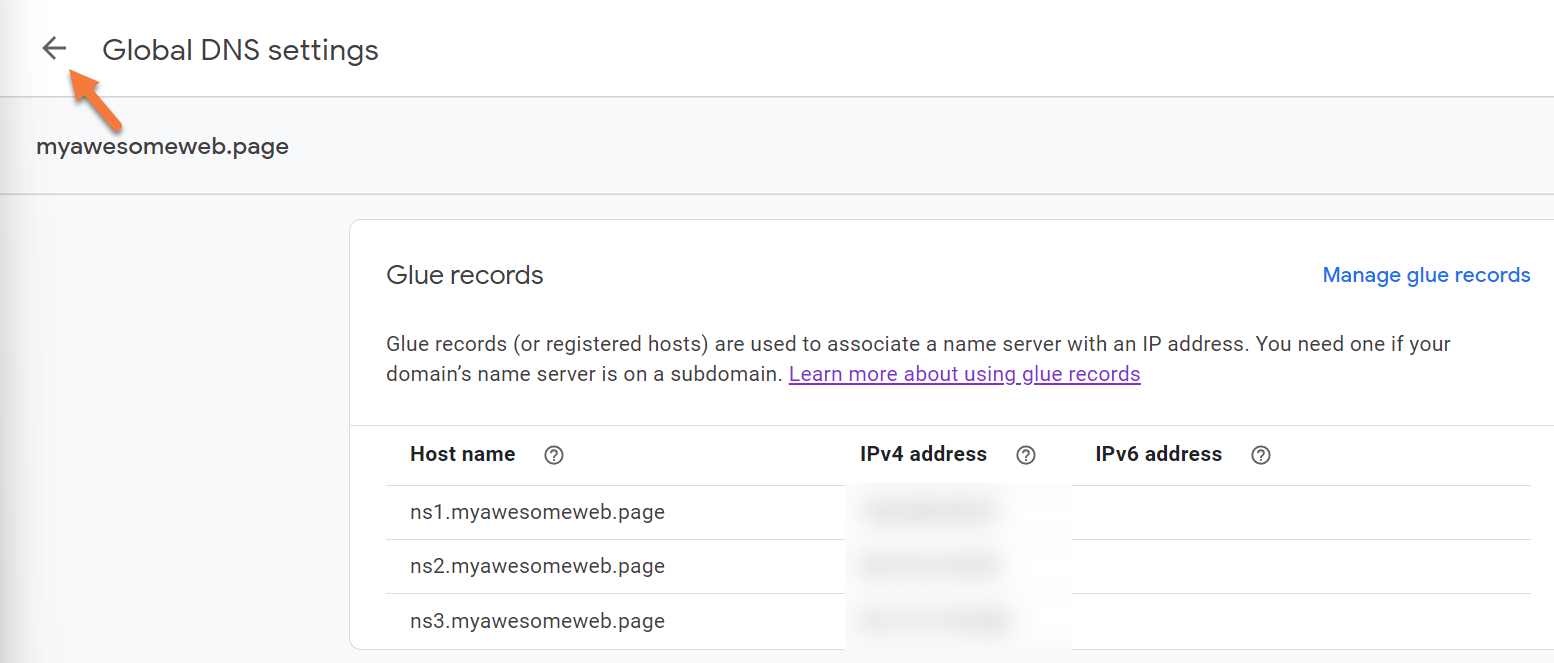Open the IPv4 address help icon

(1025, 455)
